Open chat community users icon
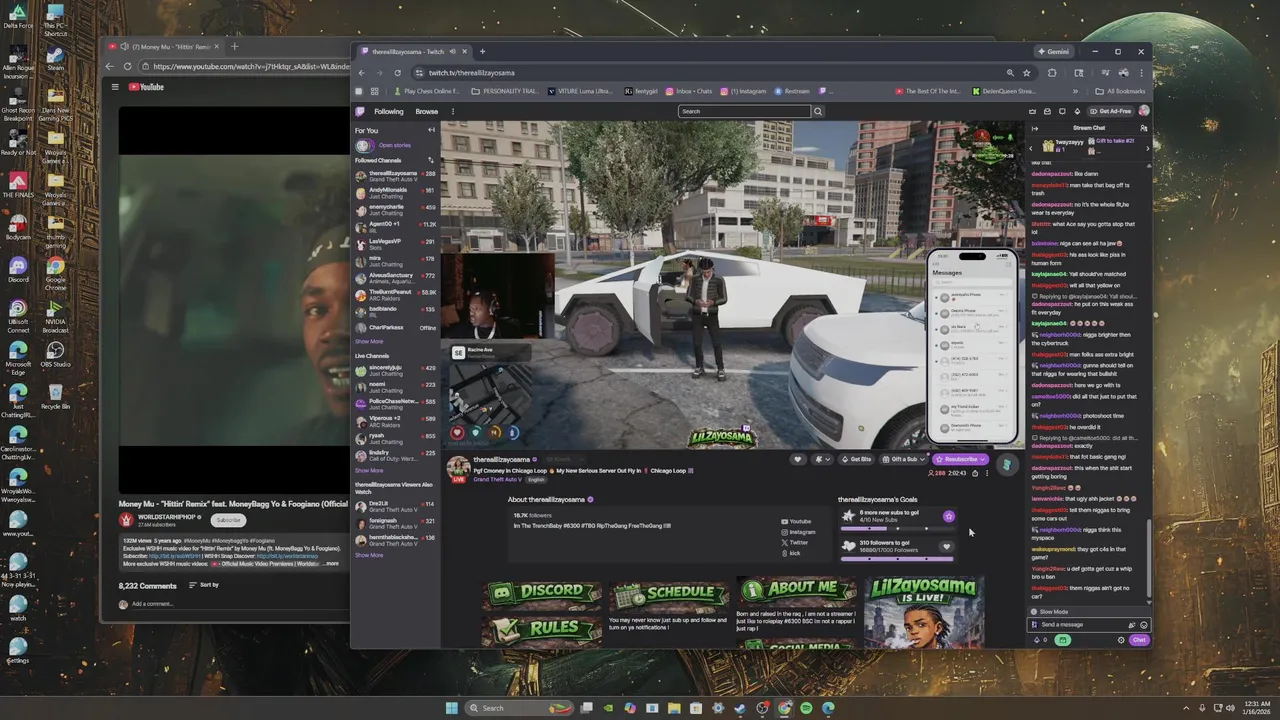1280x720 pixels. 1144,128
